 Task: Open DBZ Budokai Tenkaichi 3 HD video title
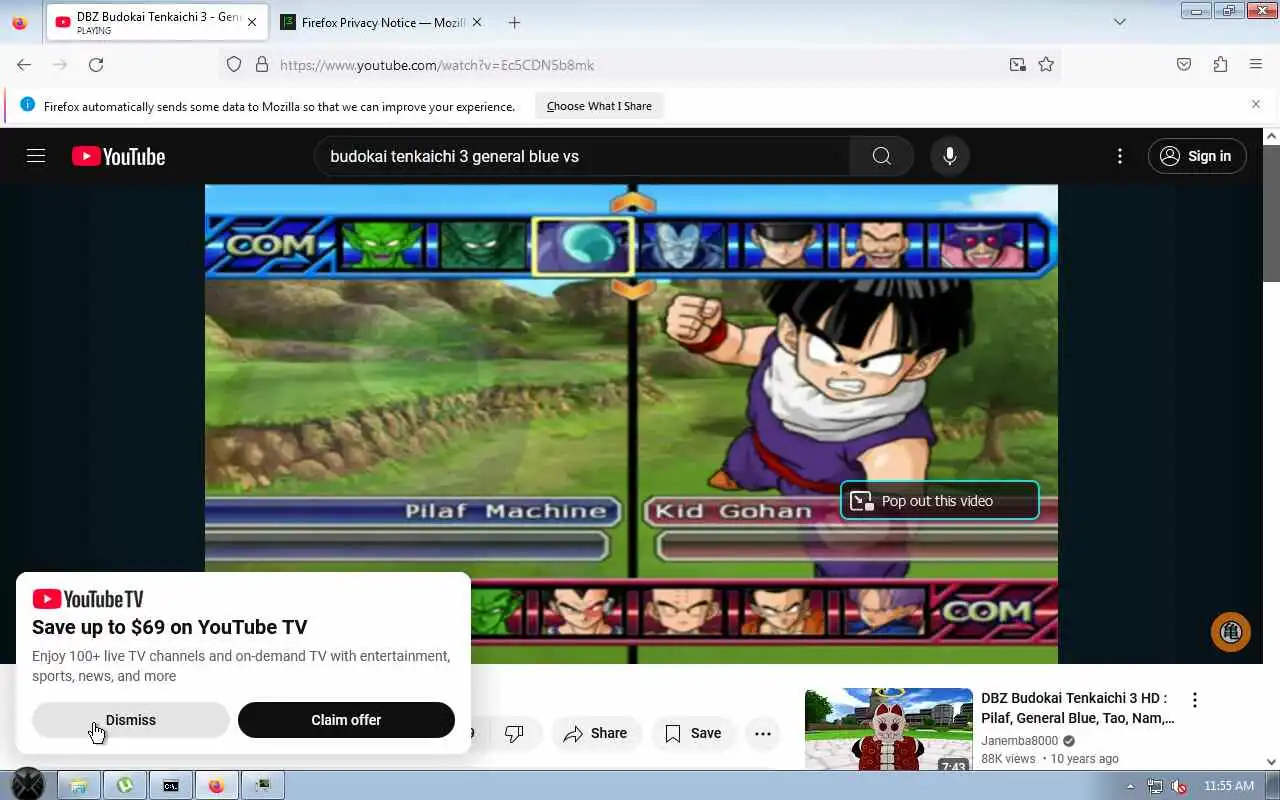pos(1078,708)
